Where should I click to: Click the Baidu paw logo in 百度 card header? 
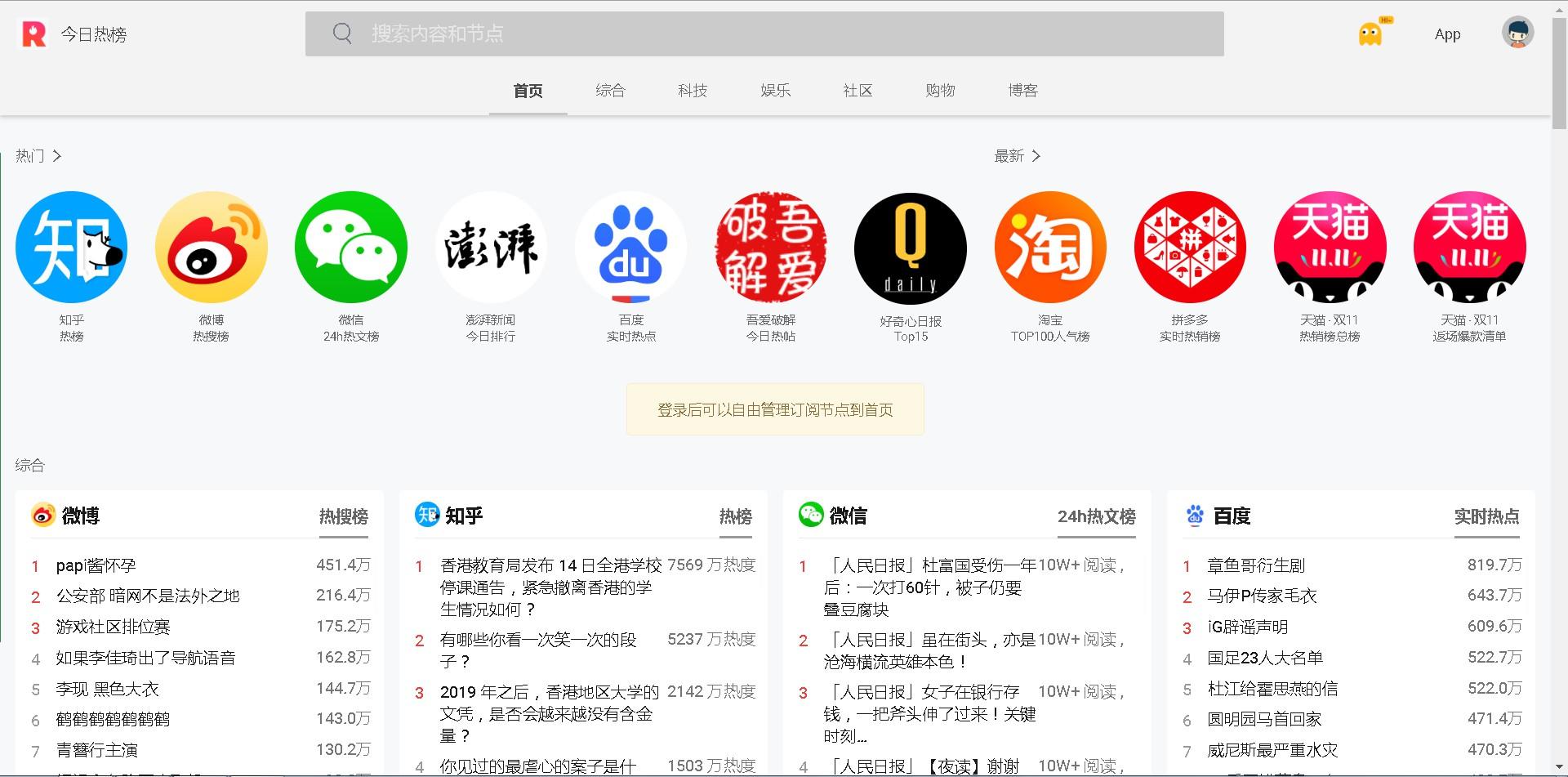click(1195, 516)
